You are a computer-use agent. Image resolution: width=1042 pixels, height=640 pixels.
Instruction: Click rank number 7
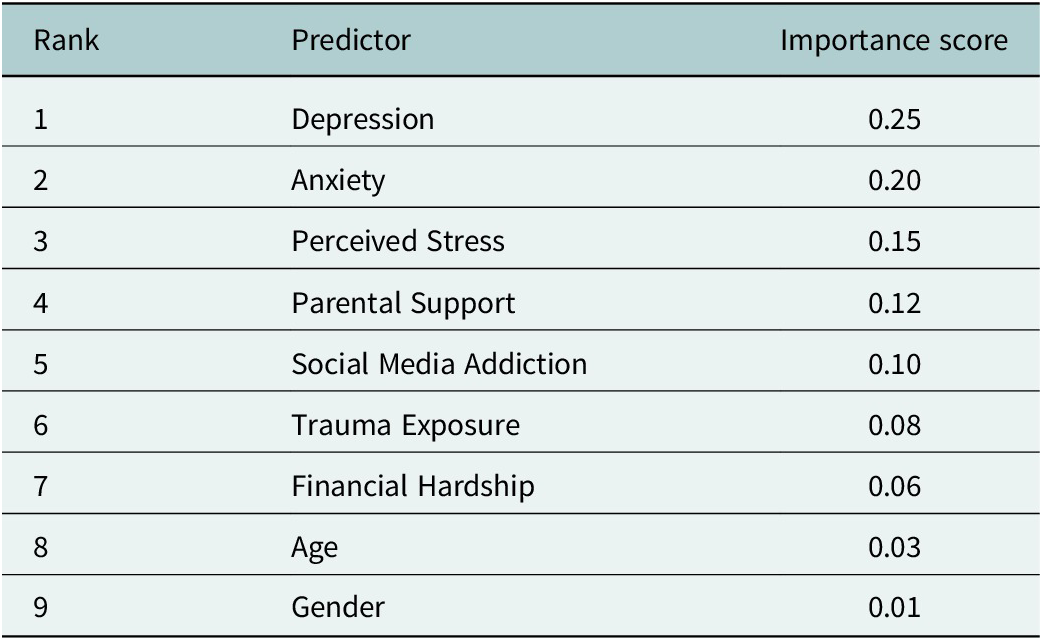(41, 486)
